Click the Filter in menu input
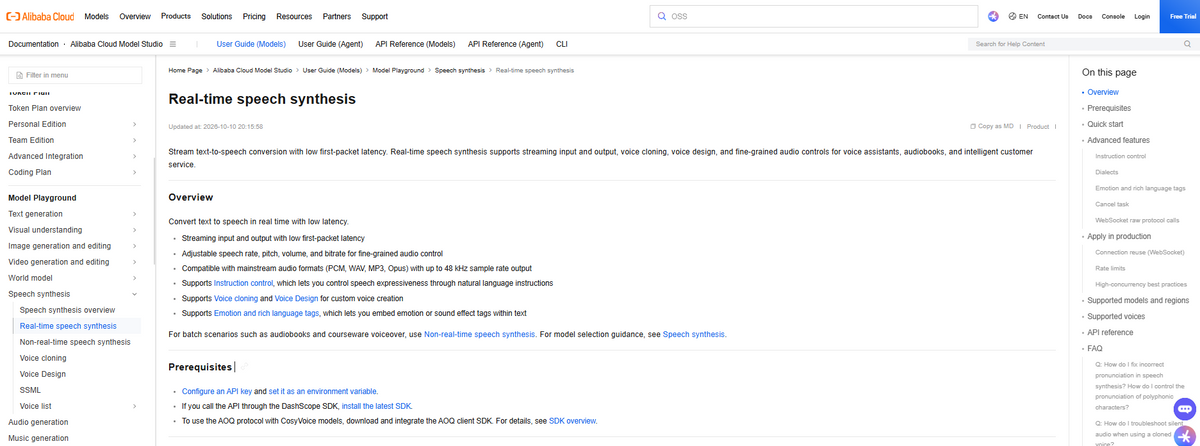The image size is (1200, 446). (75, 75)
